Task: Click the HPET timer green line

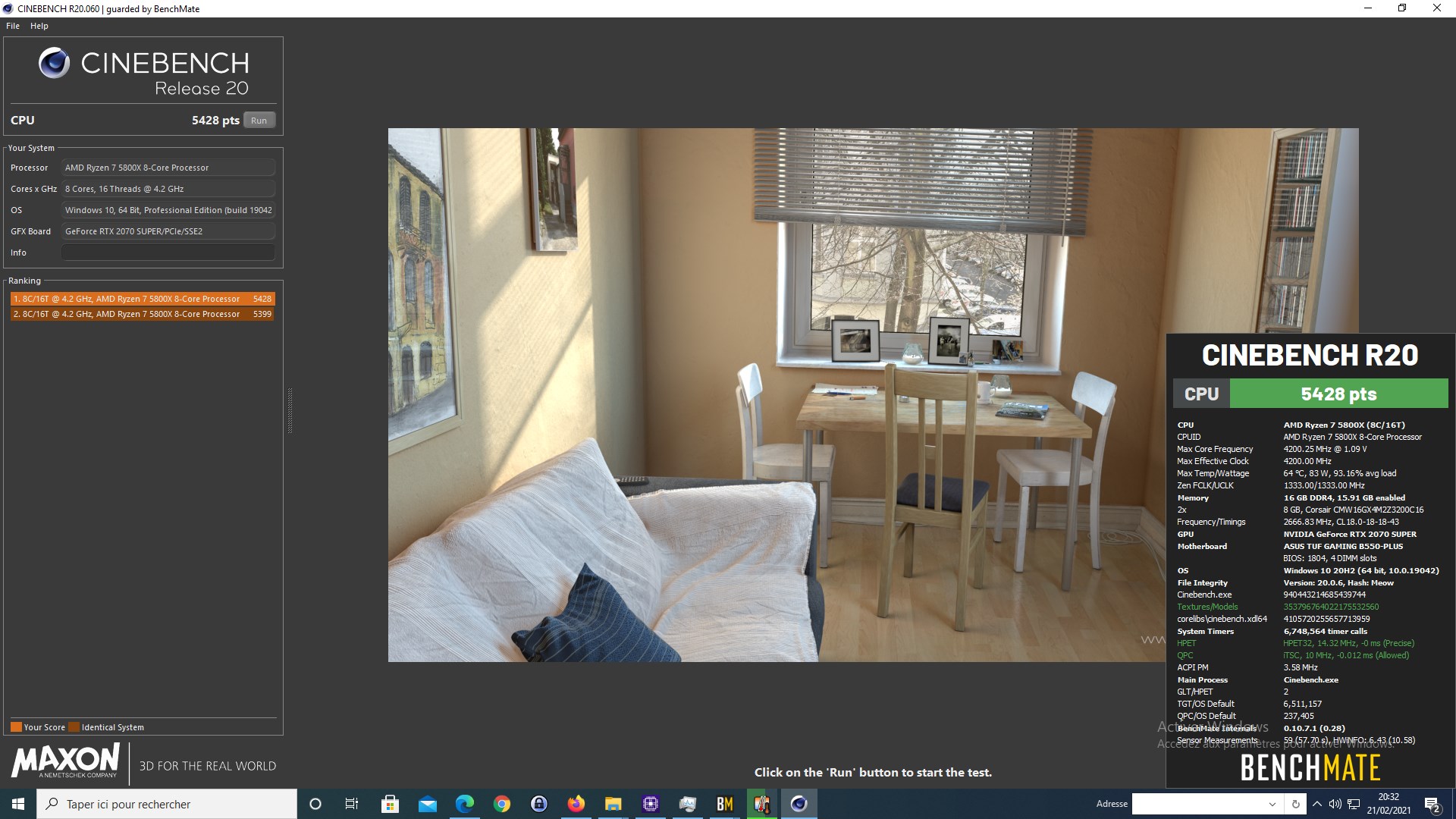Action: click(1295, 643)
